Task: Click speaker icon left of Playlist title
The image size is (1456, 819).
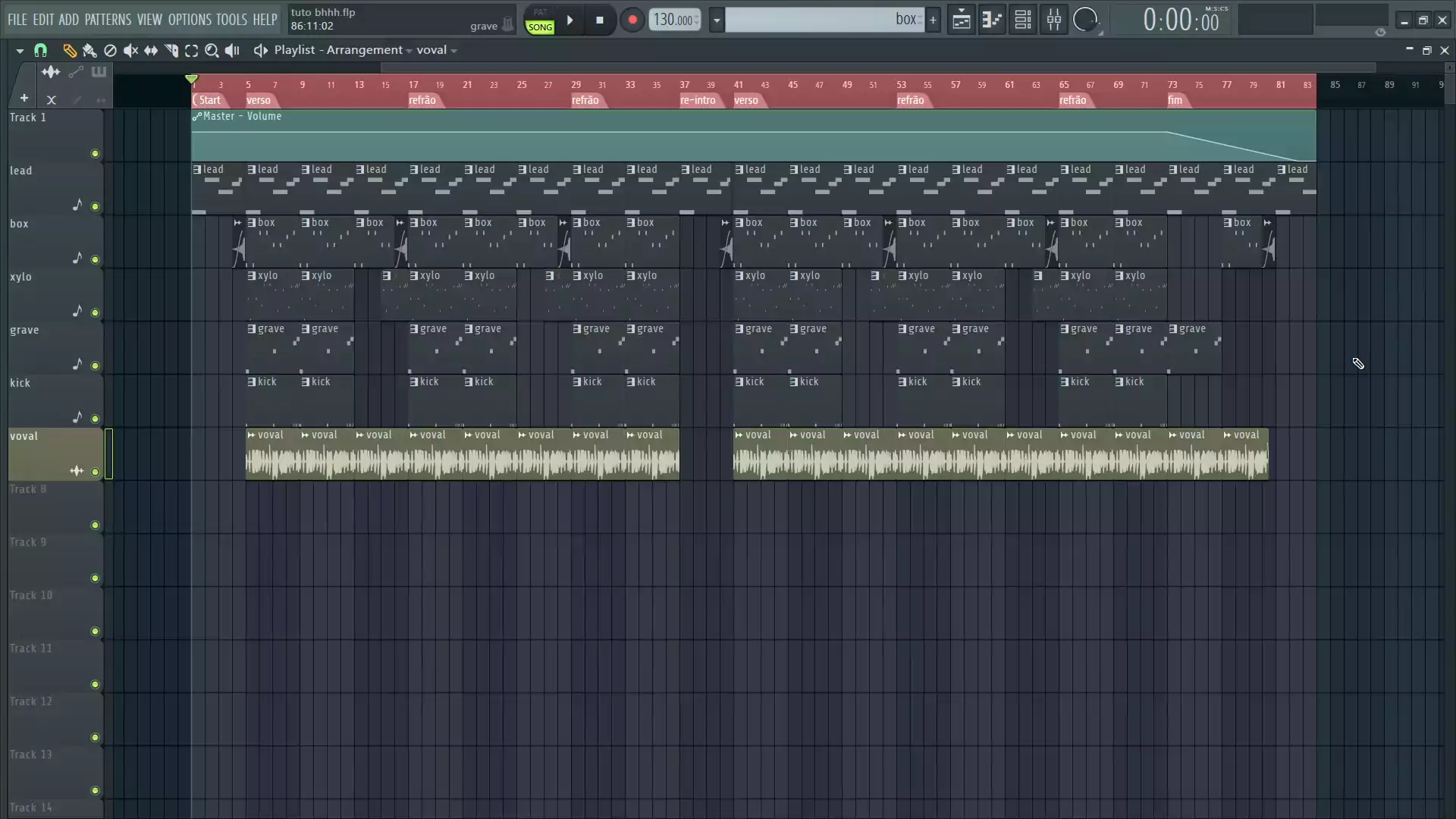Action: point(260,50)
